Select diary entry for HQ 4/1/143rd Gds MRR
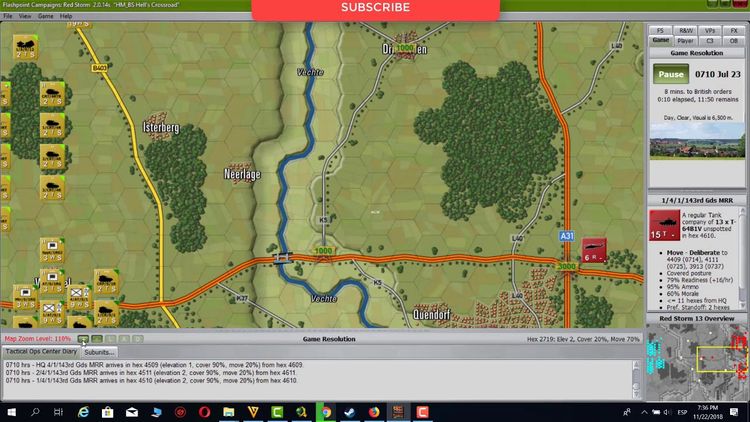The height and width of the screenshot is (422, 750). [x=154, y=365]
